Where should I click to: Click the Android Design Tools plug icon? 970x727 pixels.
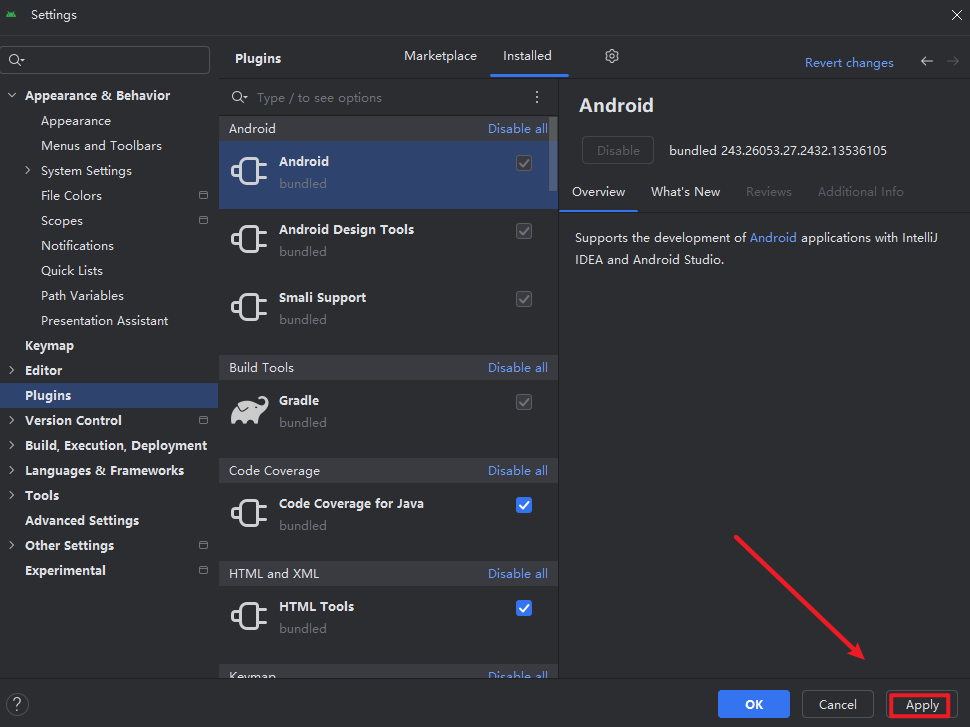click(248, 239)
